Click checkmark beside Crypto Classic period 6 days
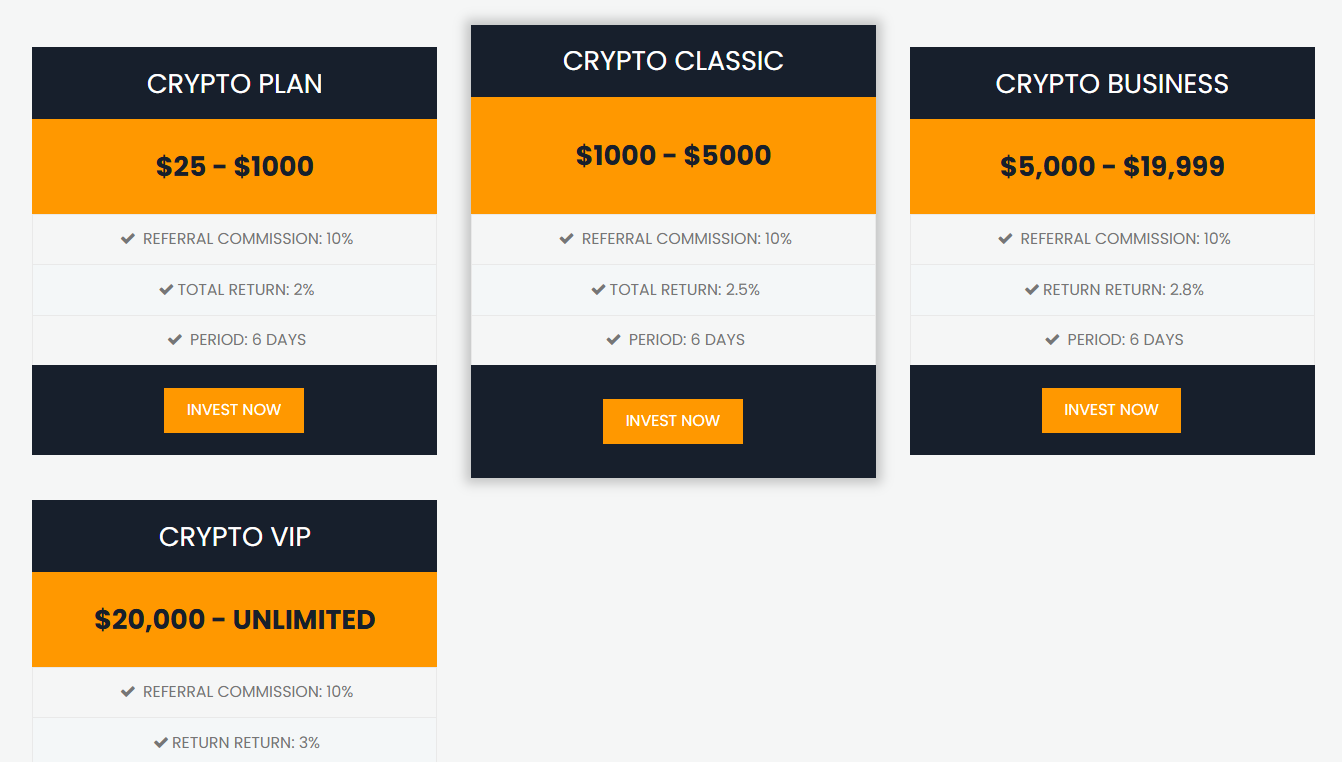 (x=614, y=340)
